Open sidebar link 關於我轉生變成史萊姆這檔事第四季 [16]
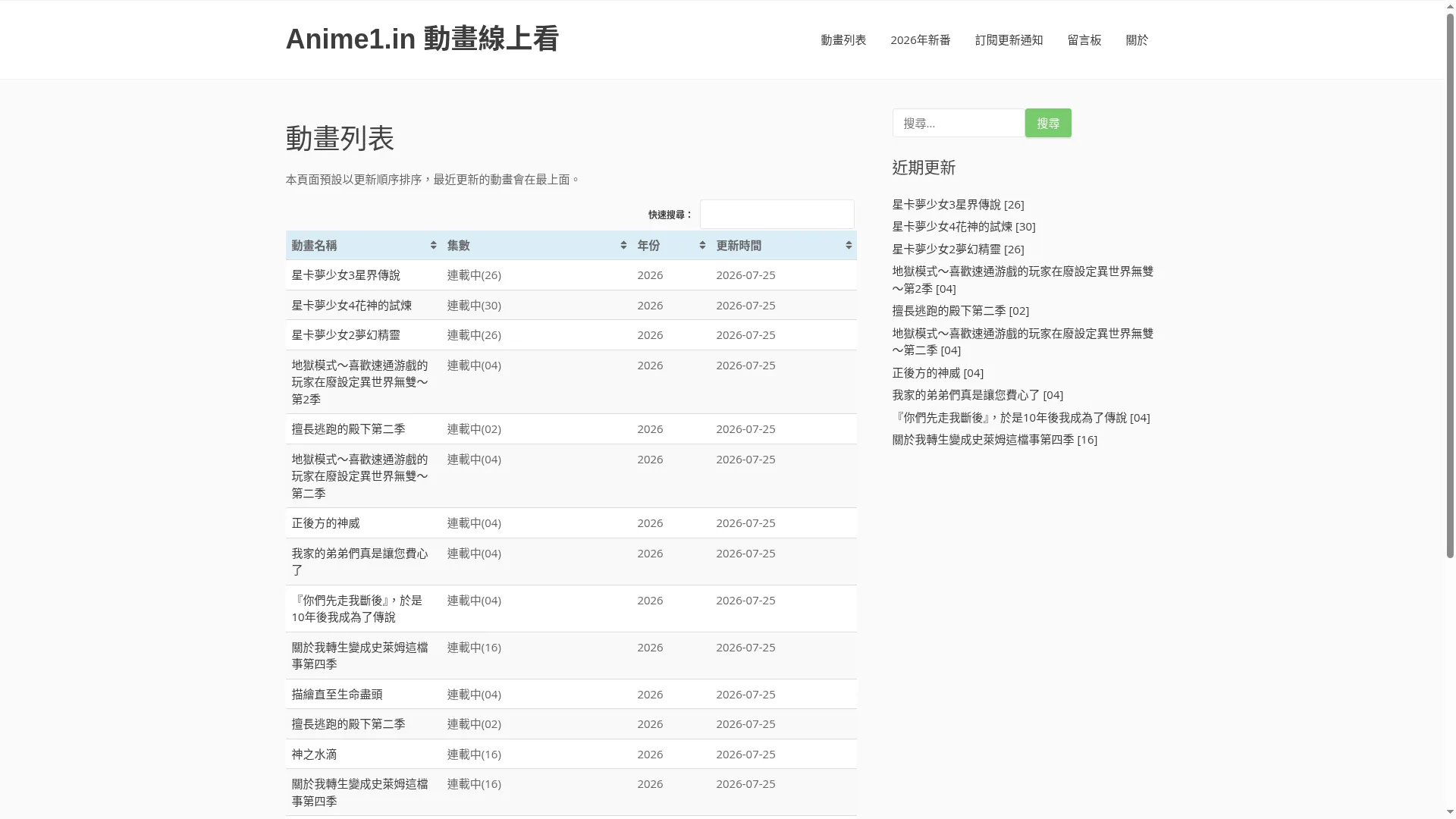This screenshot has height=819, width=1456. pyautogui.click(x=995, y=440)
